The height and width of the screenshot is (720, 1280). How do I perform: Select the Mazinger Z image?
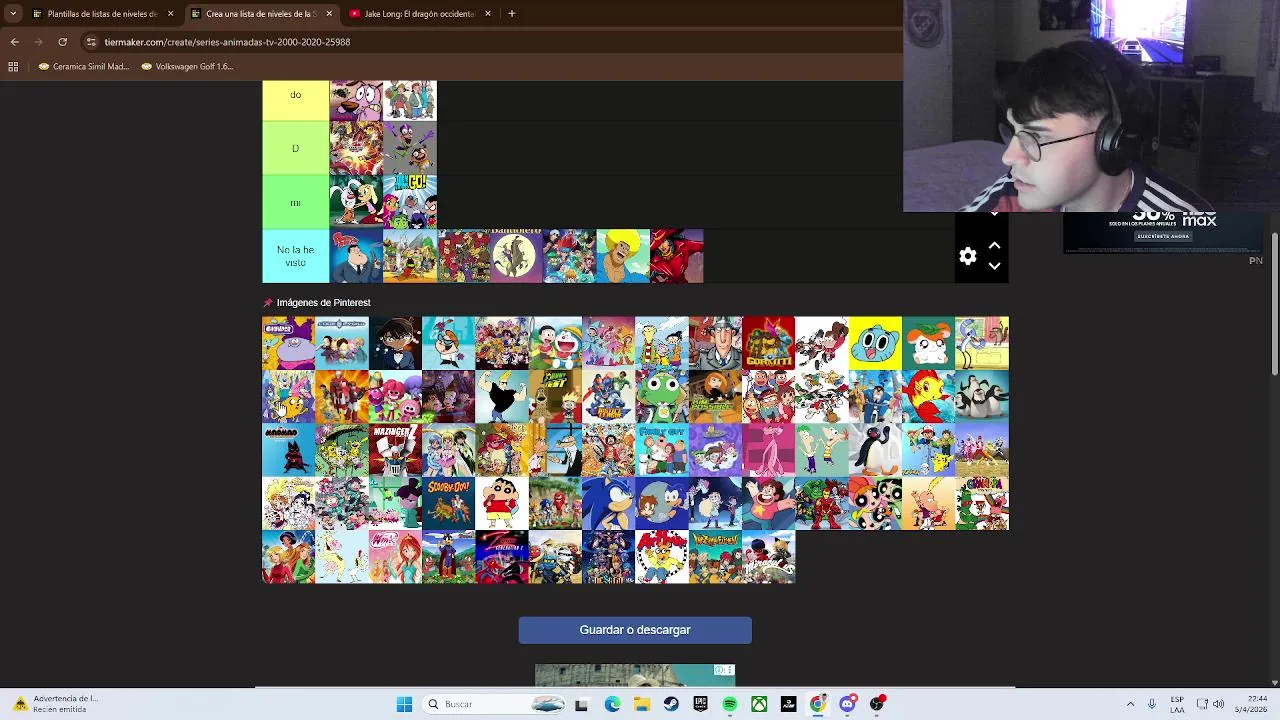(395, 450)
